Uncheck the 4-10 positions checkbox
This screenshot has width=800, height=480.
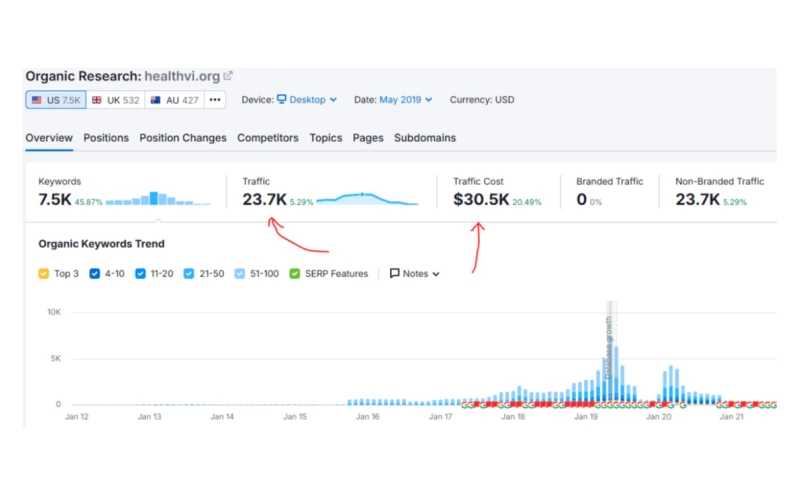click(x=94, y=273)
